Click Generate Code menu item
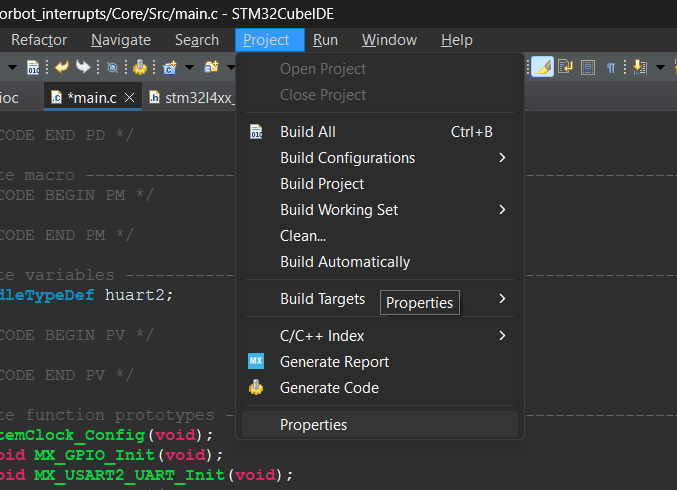This screenshot has width=677, height=490. pos(380,388)
